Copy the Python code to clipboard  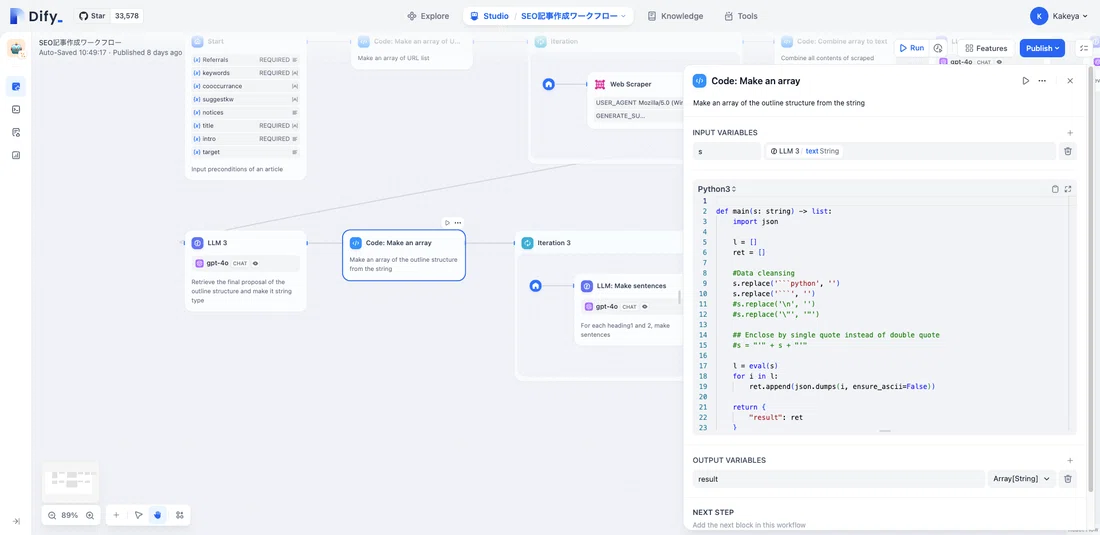tap(1055, 189)
